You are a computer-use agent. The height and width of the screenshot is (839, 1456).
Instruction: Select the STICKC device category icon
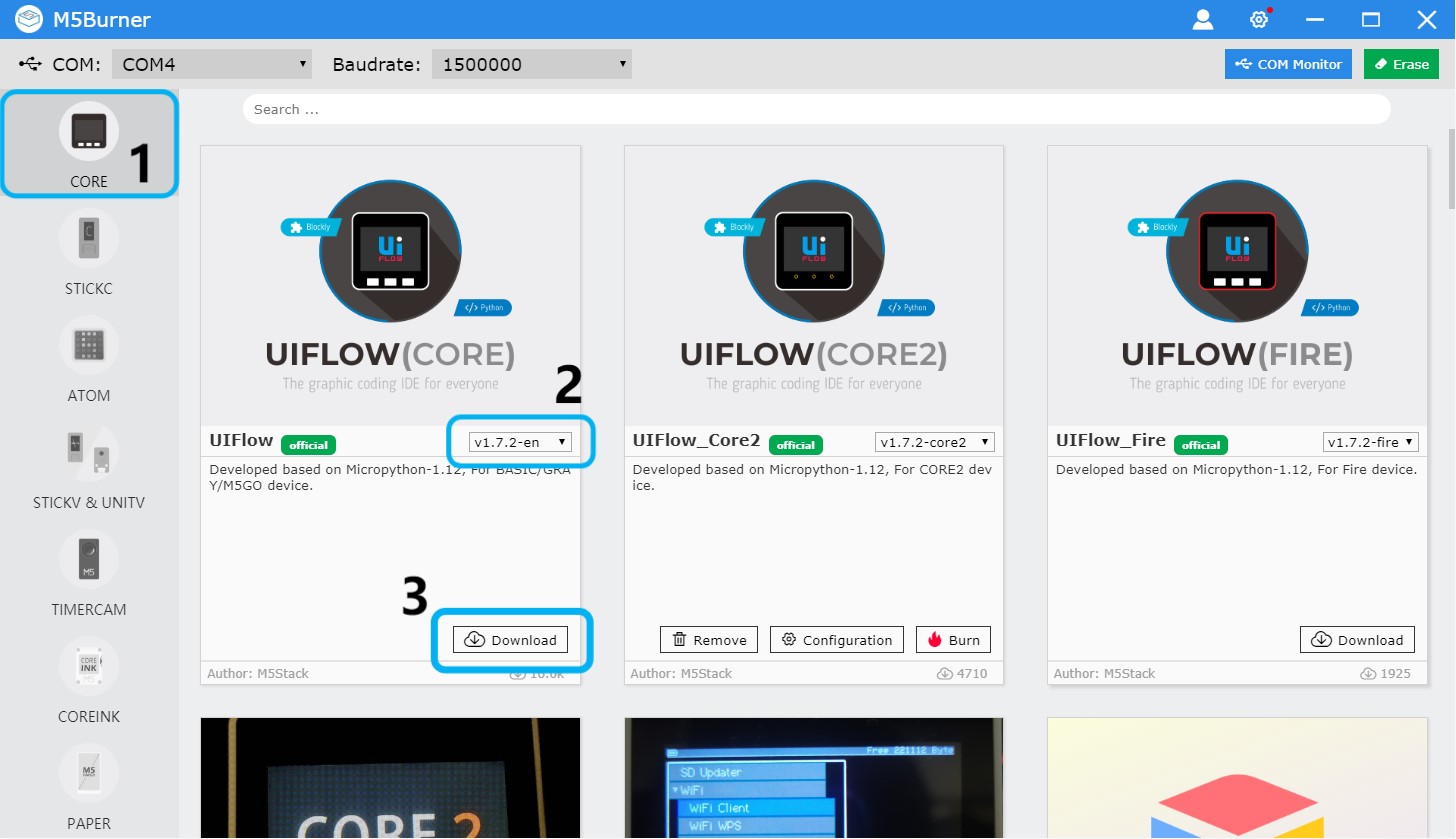[x=89, y=238]
